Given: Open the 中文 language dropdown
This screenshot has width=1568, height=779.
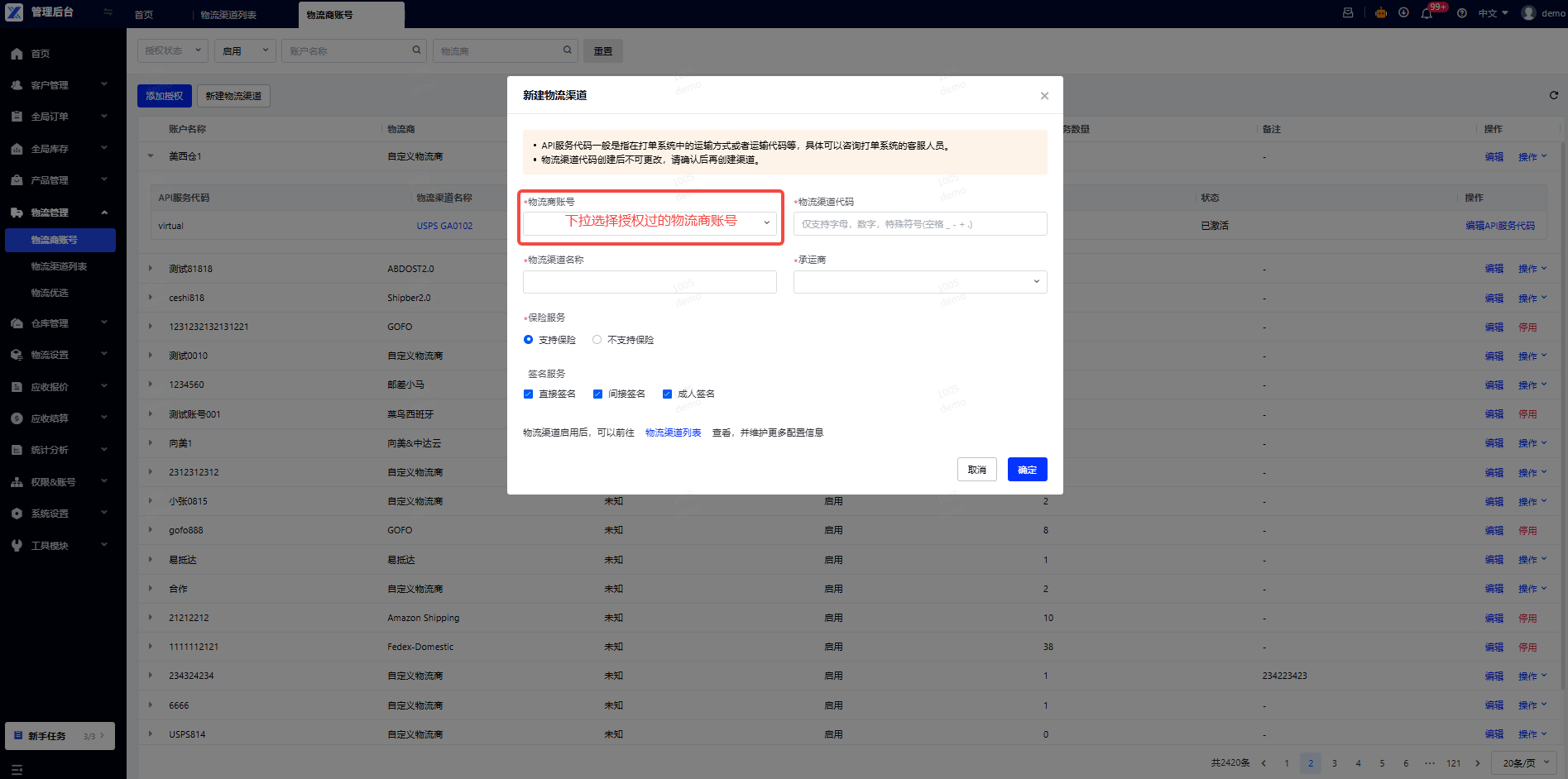Looking at the screenshot, I should pyautogui.click(x=1493, y=13).
